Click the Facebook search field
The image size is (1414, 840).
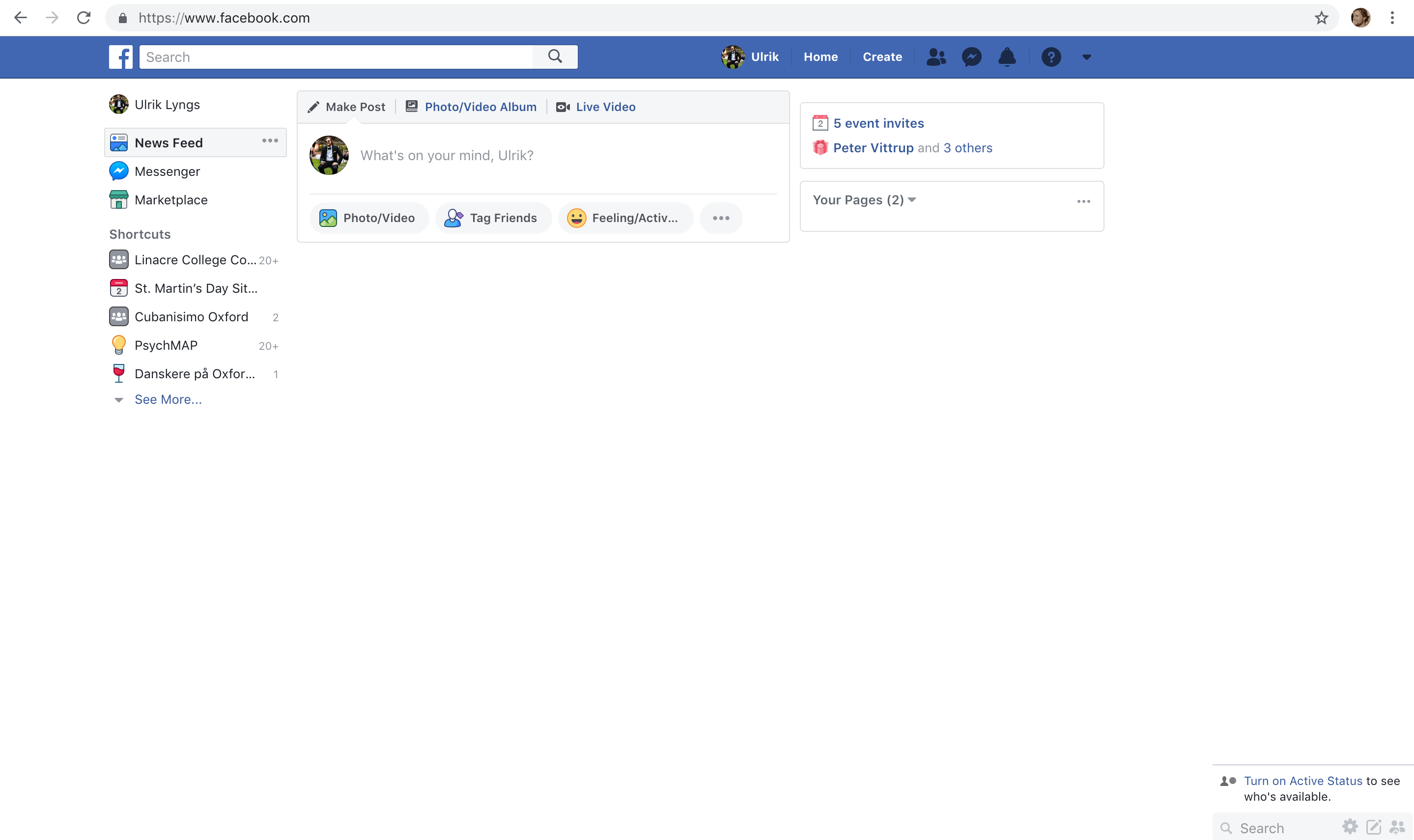click(x=336, y=57)
